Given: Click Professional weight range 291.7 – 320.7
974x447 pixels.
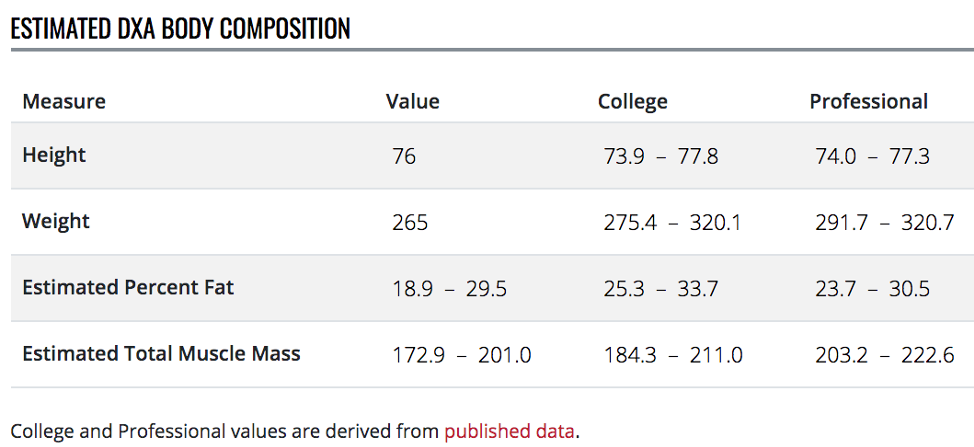Looking at the screenshot, I should [x=884, y=222].
